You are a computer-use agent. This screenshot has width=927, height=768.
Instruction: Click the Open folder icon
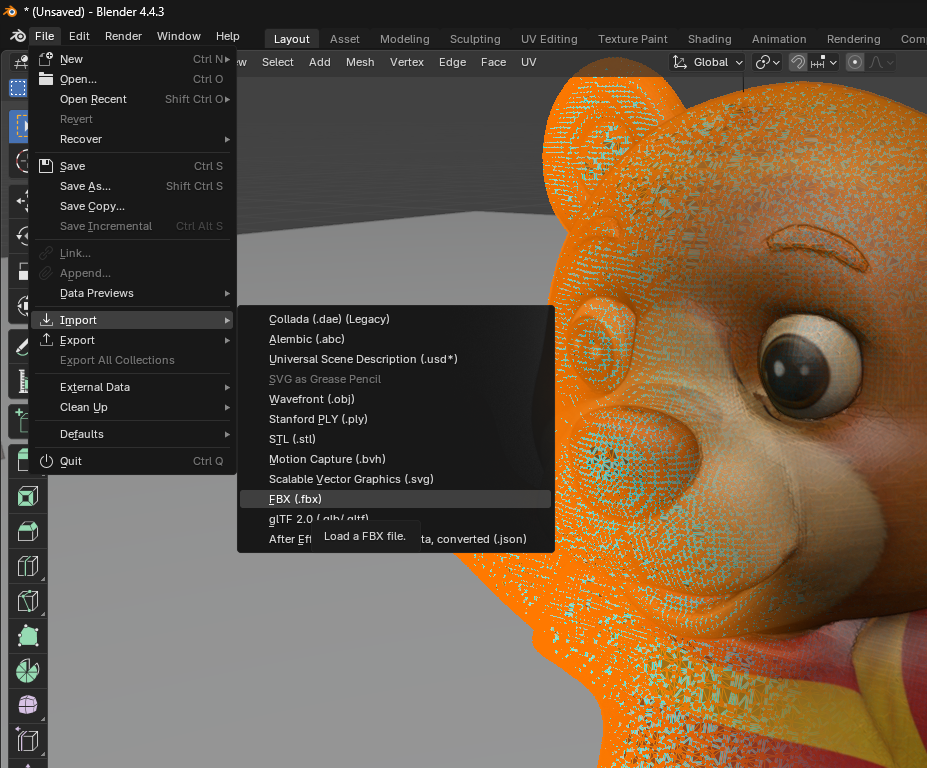click(x=46, y=79)
